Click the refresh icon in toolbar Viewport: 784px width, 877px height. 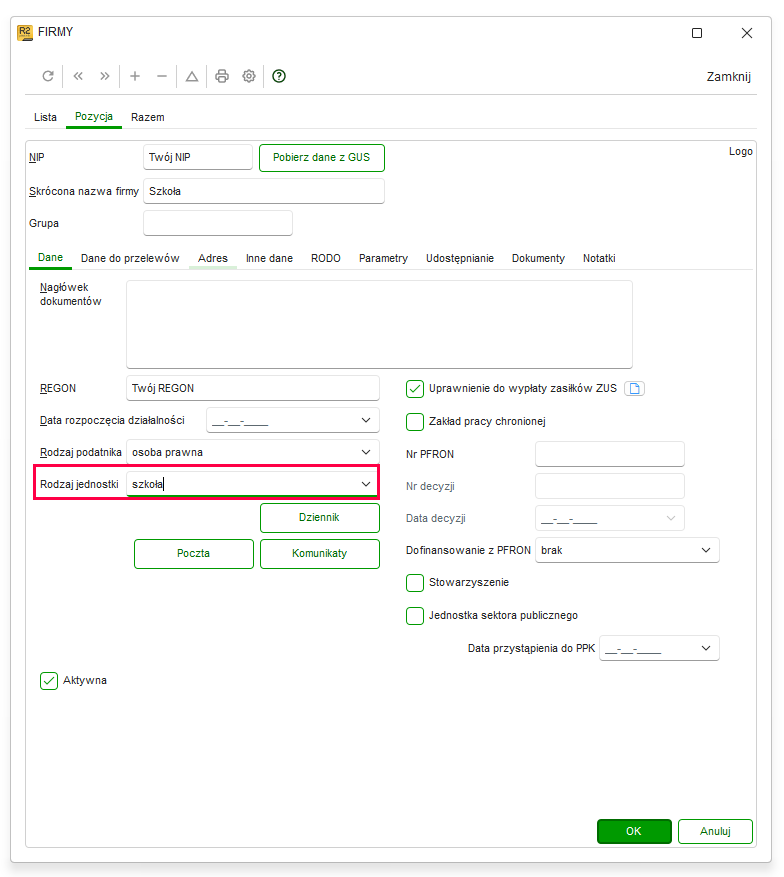point(48,76)
